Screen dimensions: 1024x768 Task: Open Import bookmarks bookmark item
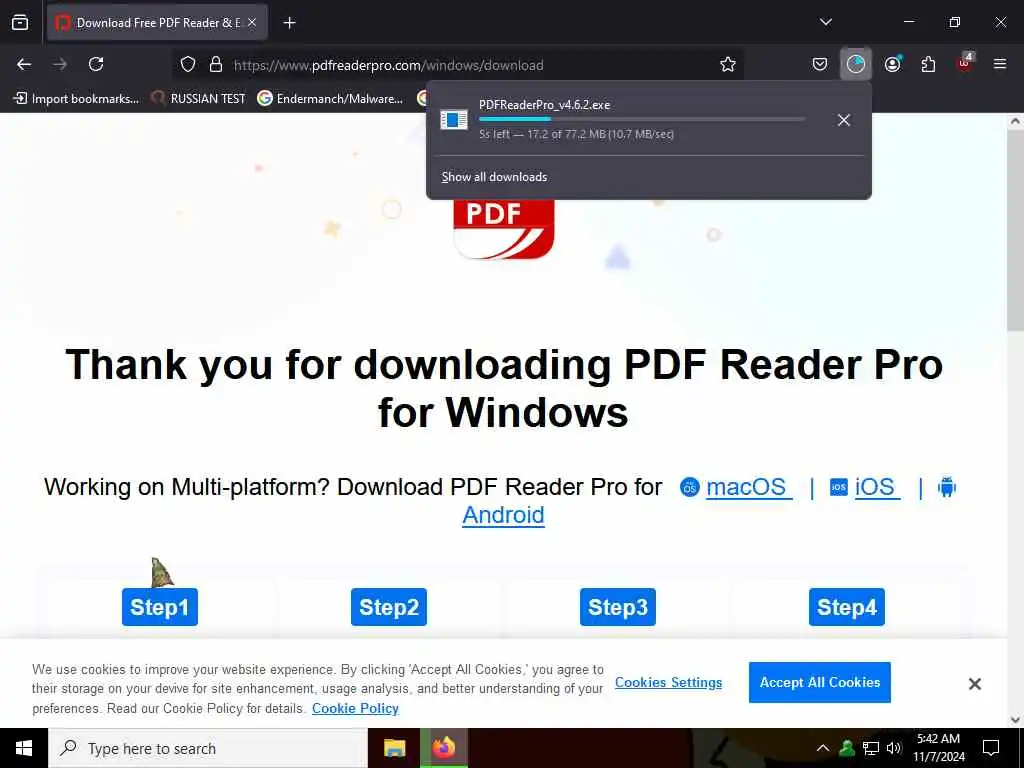pos(76,99)
